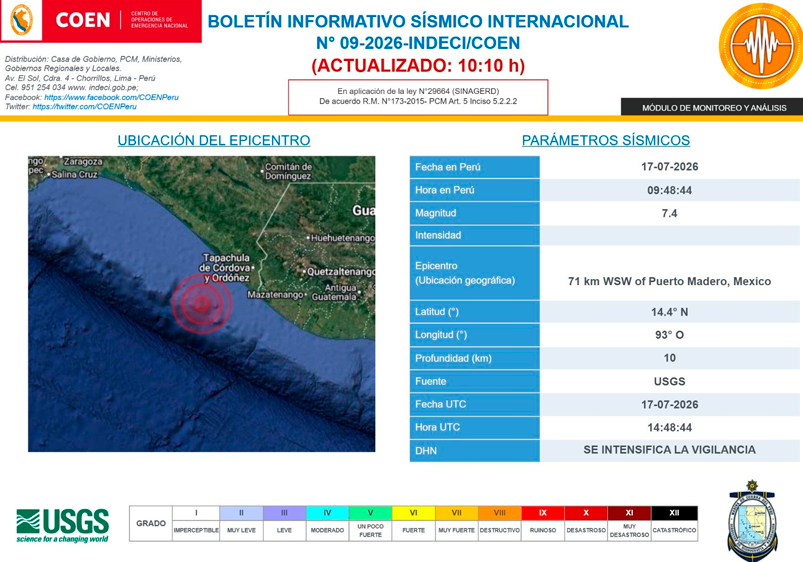This screenshot has width=803, height=562.
Task: Click the empty Intensidad value cell
Action: pyautogui.click(x=669, y=235)
